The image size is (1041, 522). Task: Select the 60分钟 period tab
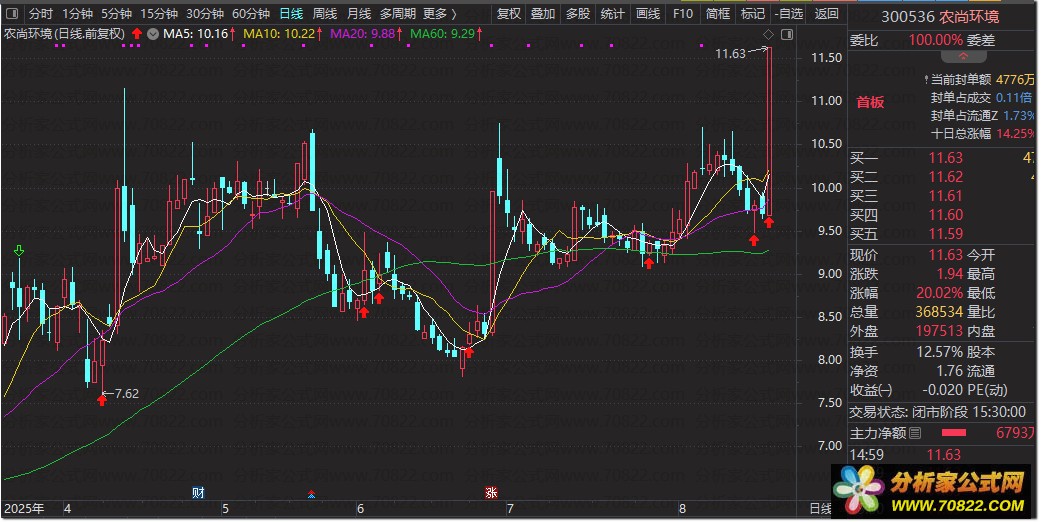(251, 13)
